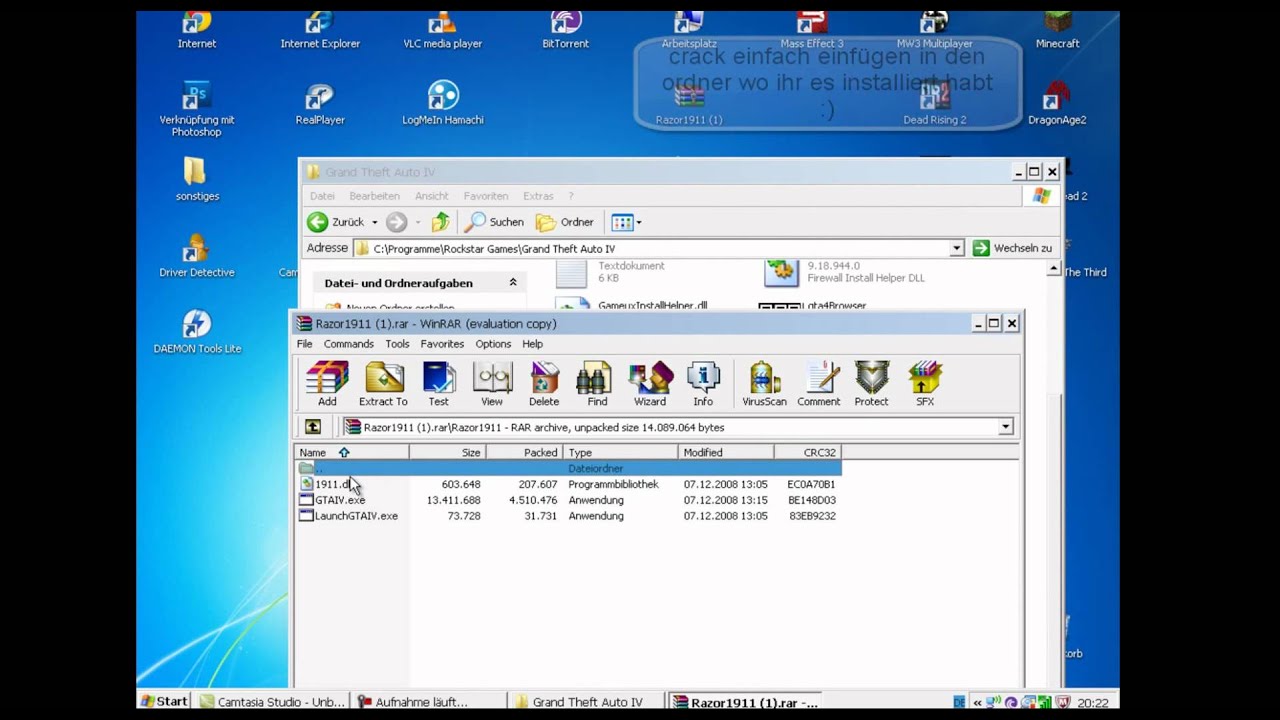Show archive Info
The width and height of the screenshot is (1280, 720).
point(703,384)
